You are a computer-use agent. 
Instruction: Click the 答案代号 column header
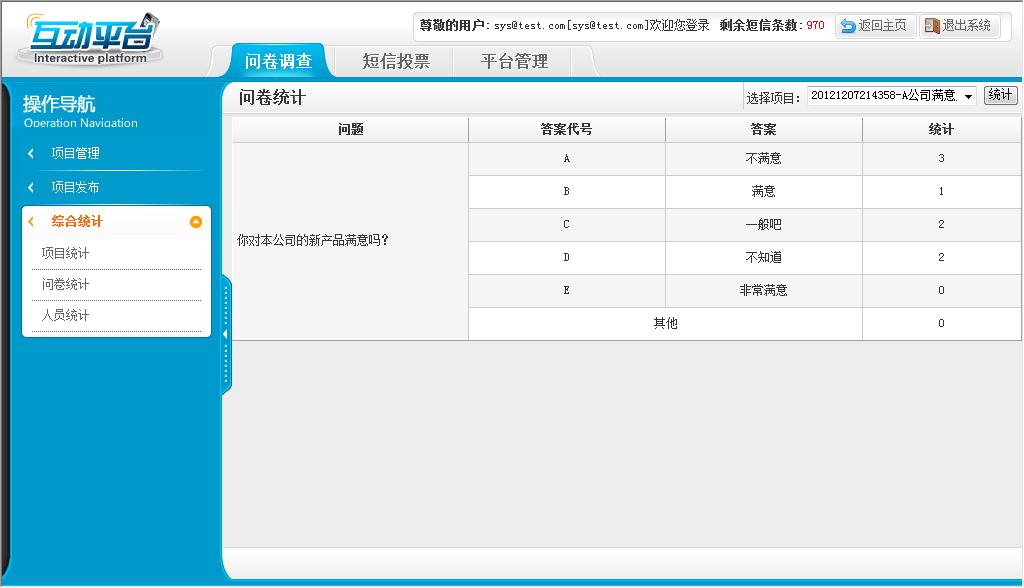tap(567, 129)
